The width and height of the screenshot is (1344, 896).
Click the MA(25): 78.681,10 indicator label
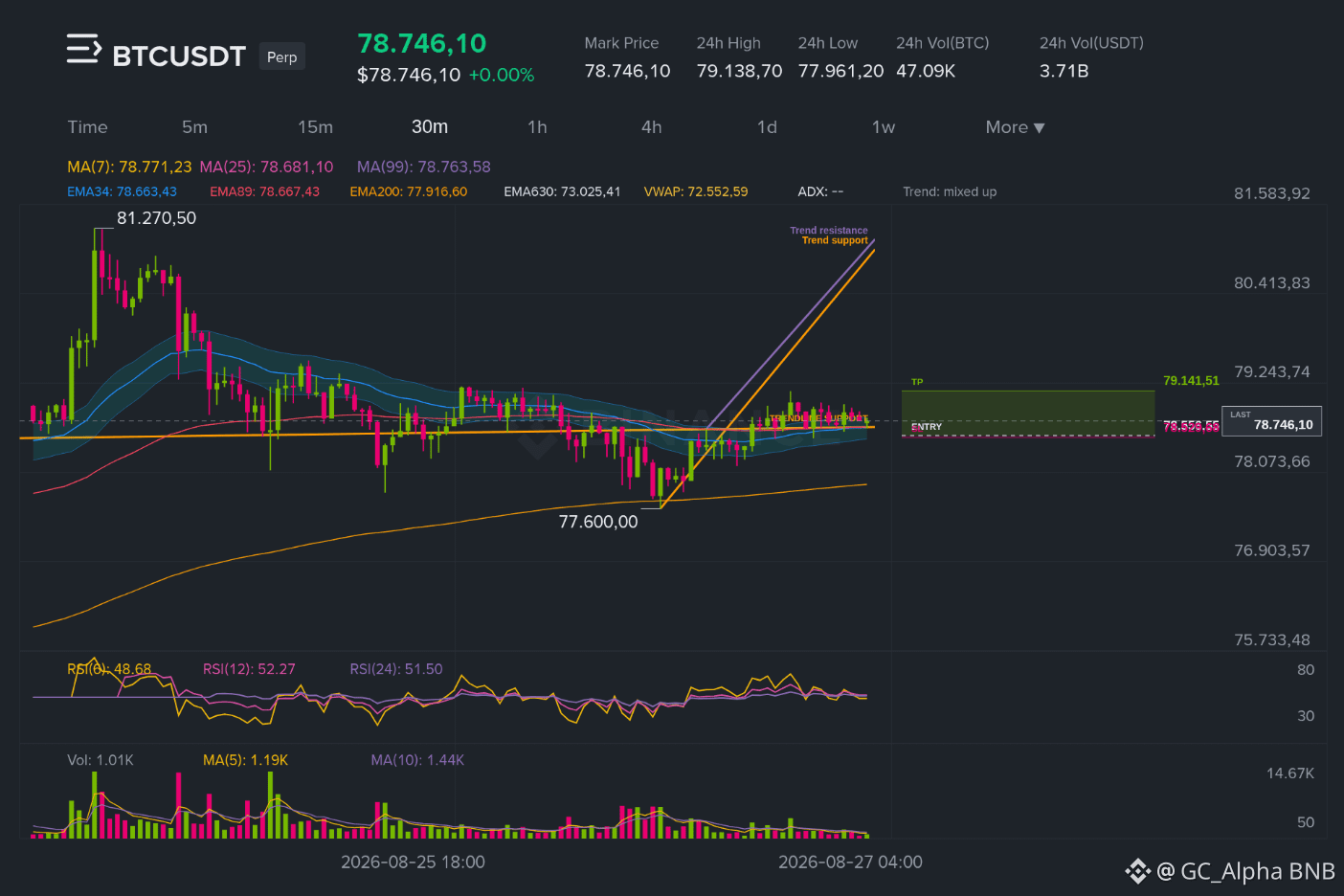click(266, 167)
